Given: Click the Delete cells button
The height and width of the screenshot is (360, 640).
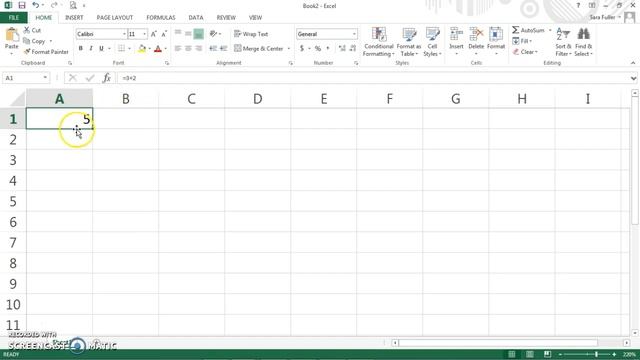Looking at the screenshot, I should (x=476, y=42).
